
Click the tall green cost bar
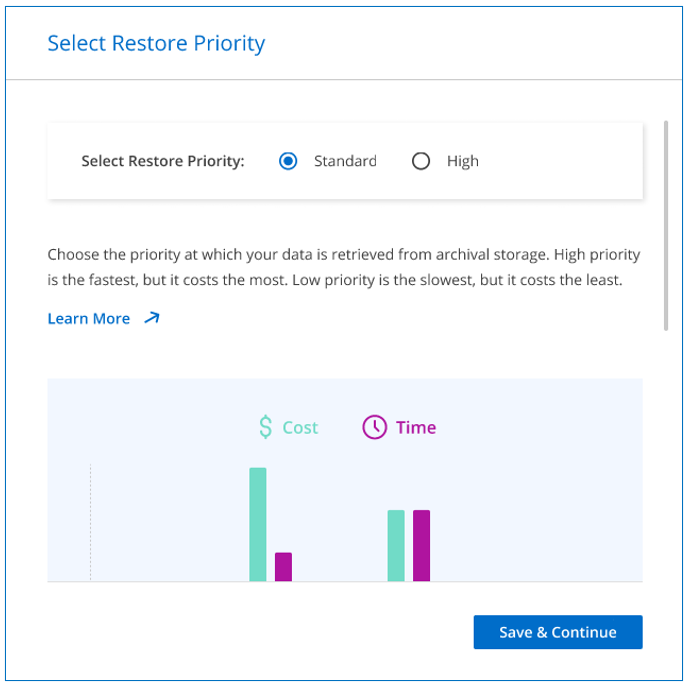pos(258,523)
